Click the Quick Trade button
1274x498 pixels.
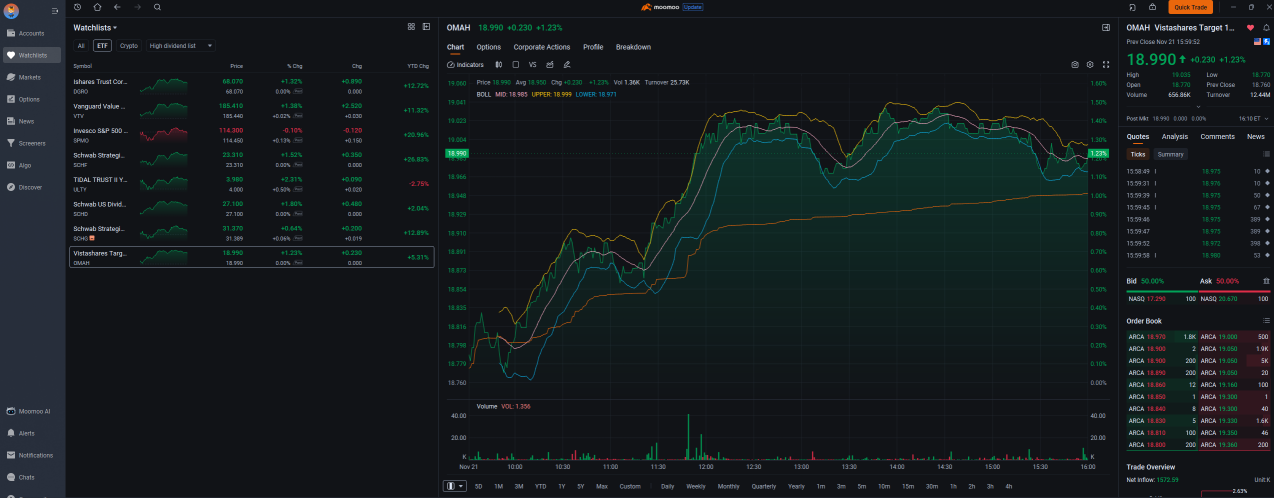pyautogui.click(x=1190, y=7)
